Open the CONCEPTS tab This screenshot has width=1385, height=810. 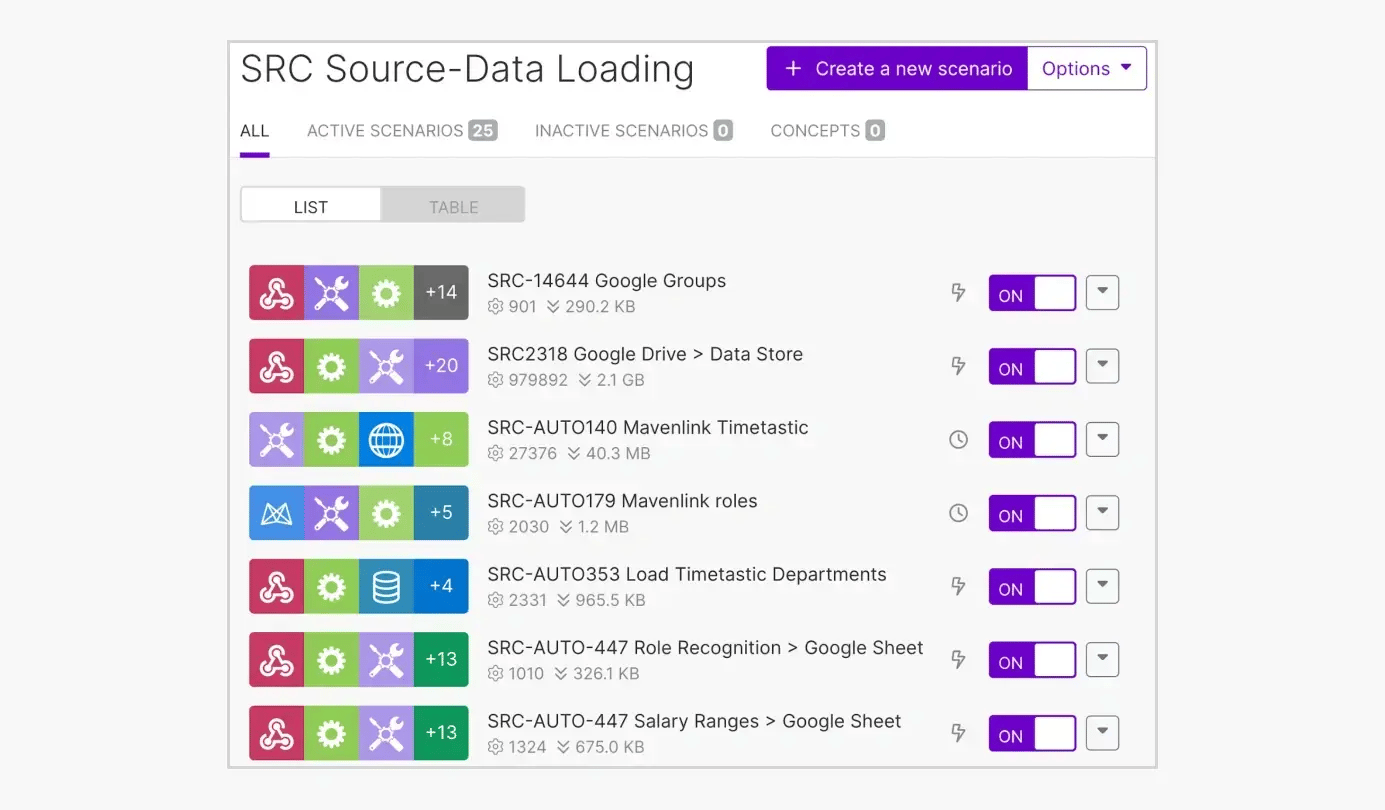pyautogui.click(x=816, y=130)
